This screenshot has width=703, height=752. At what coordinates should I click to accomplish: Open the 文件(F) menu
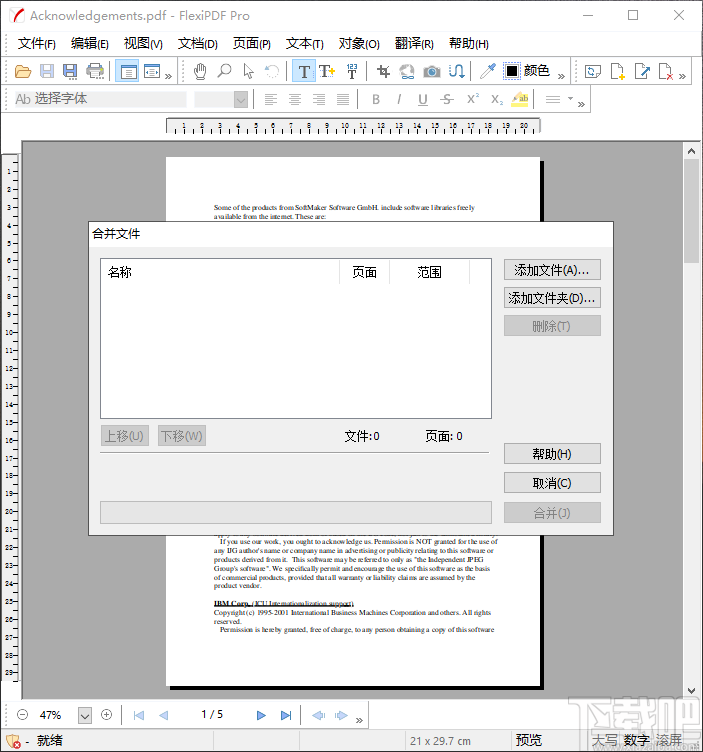click(x=36, y=44)
